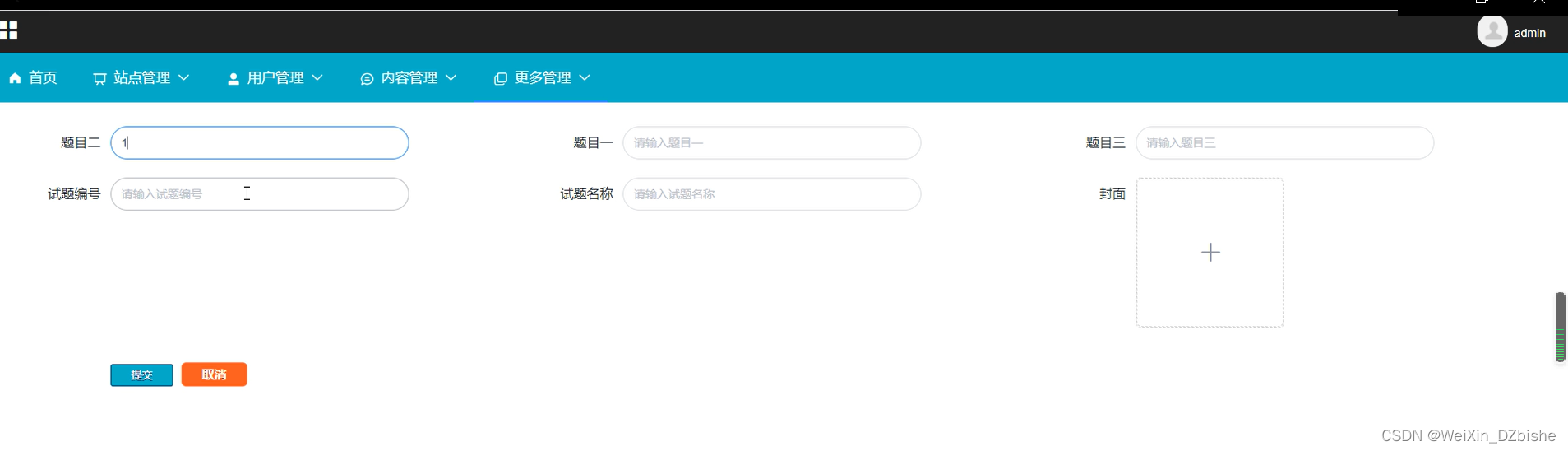This screenshot has height=451, width=1568.
Task: Click the 题目三 field label
Action: click(x=1105, y=142)
